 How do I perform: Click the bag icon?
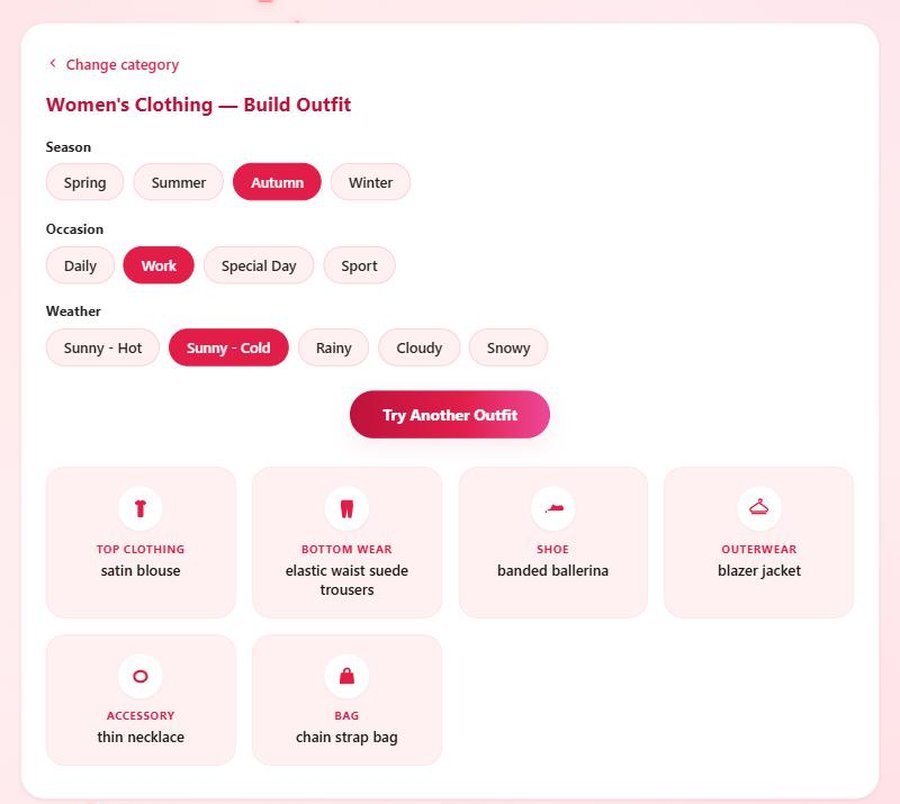[x=347, y=676]
